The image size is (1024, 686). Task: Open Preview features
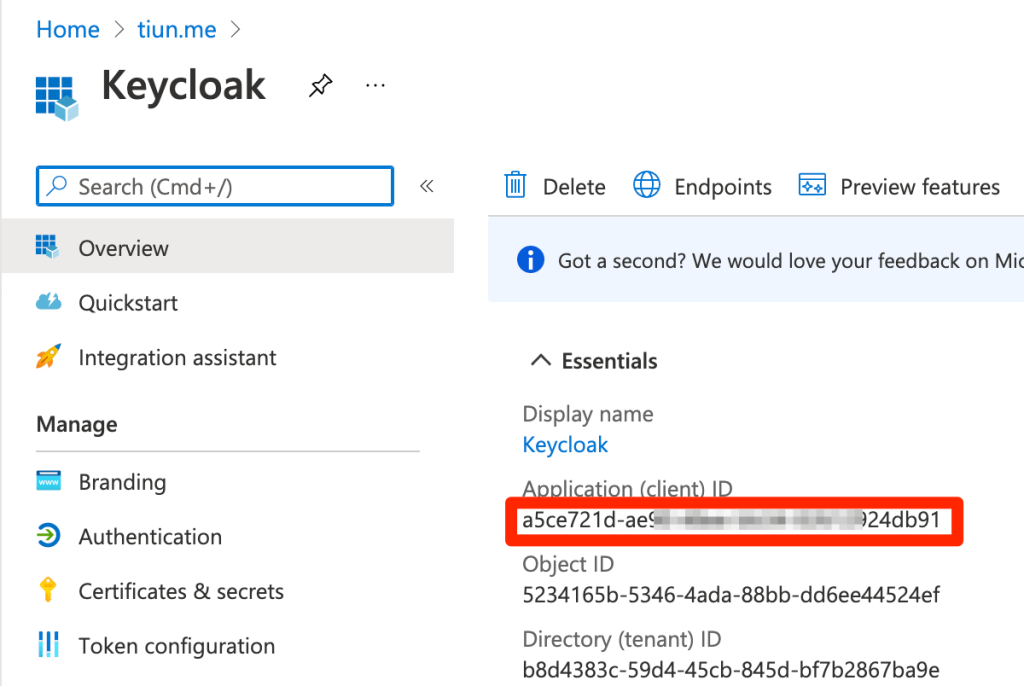(x=899, y=186)
